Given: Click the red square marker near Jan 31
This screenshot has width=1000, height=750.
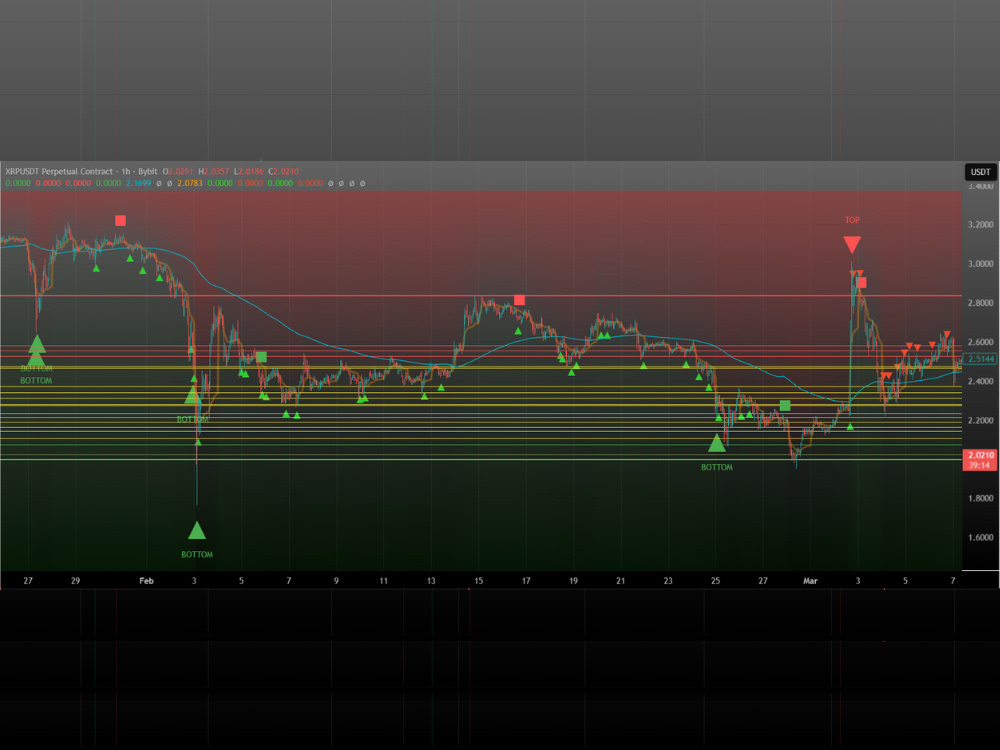Looking at the screenshot, I should [121, 221].
